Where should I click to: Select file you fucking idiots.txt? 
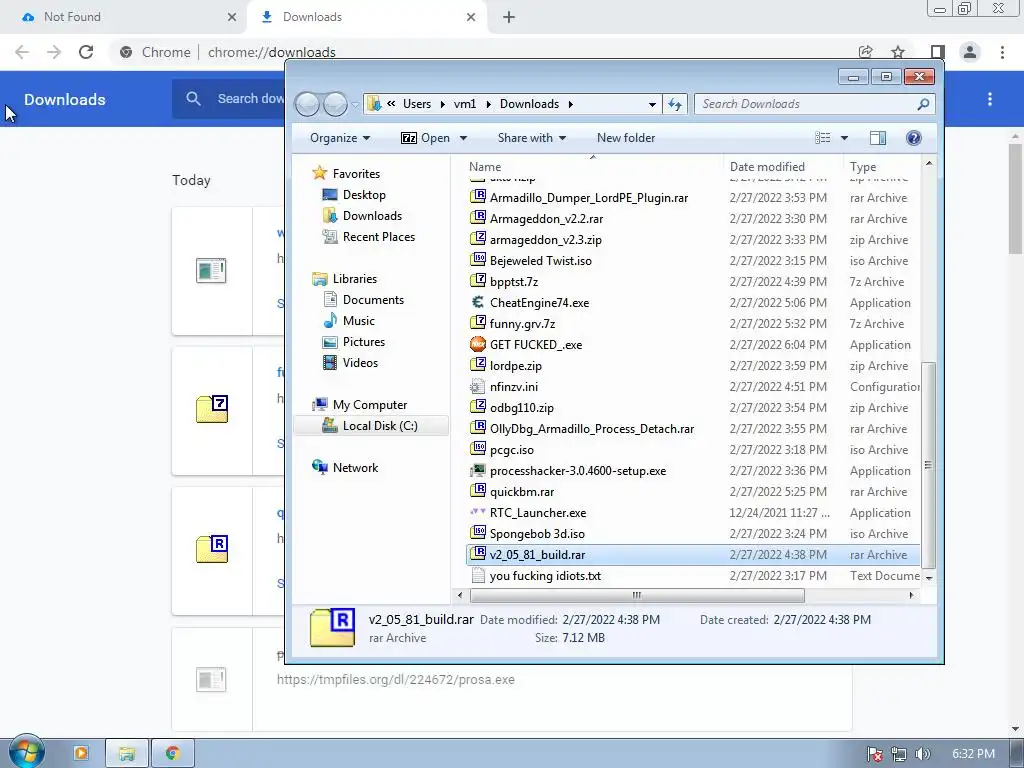coord(545,575)
